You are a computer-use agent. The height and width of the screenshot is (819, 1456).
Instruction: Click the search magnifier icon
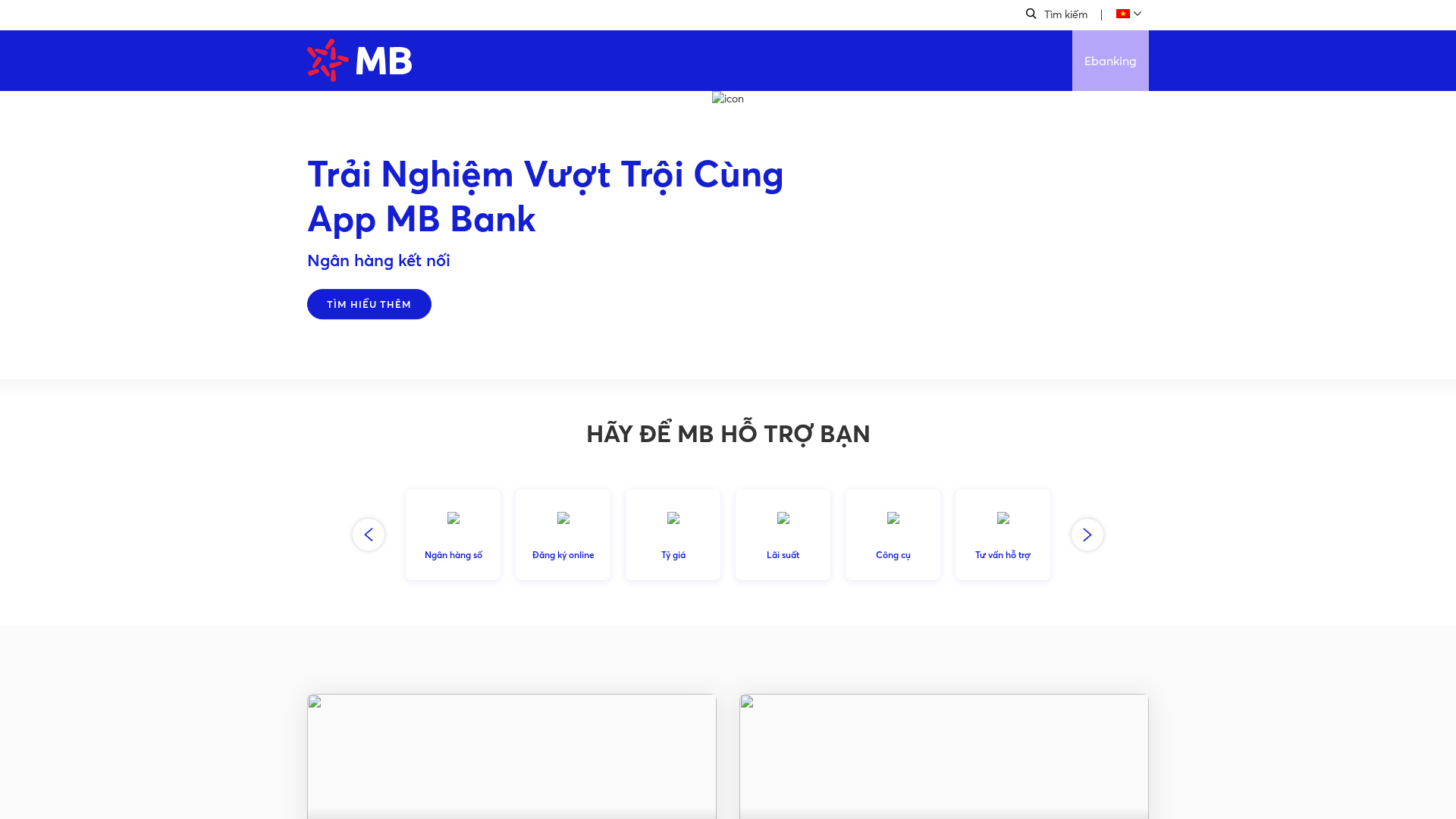tap(1031, 14)
